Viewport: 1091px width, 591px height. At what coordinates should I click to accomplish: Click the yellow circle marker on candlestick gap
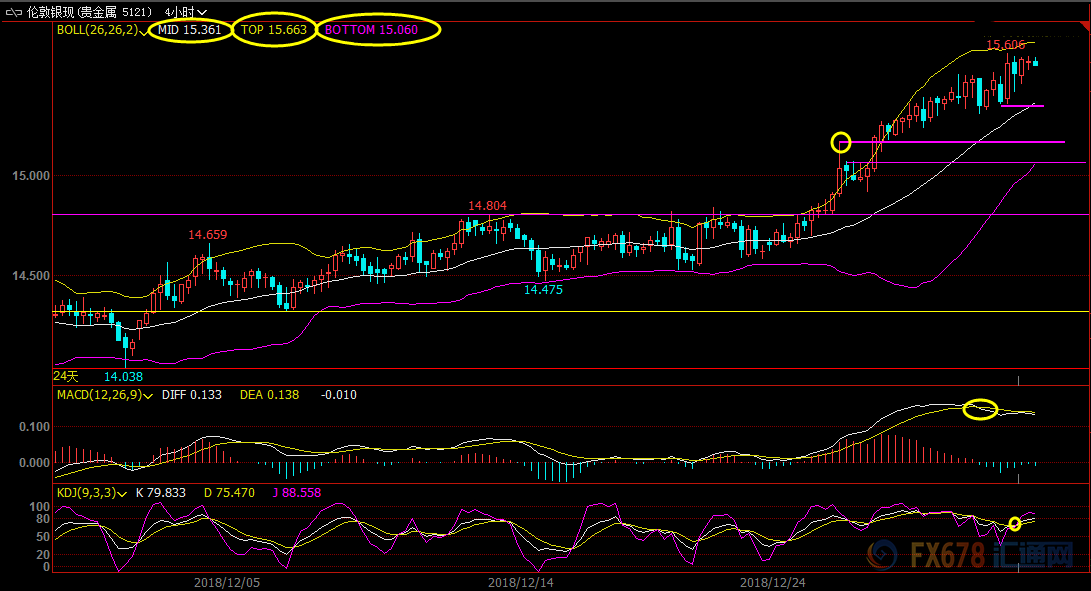[x=841, y=142]
